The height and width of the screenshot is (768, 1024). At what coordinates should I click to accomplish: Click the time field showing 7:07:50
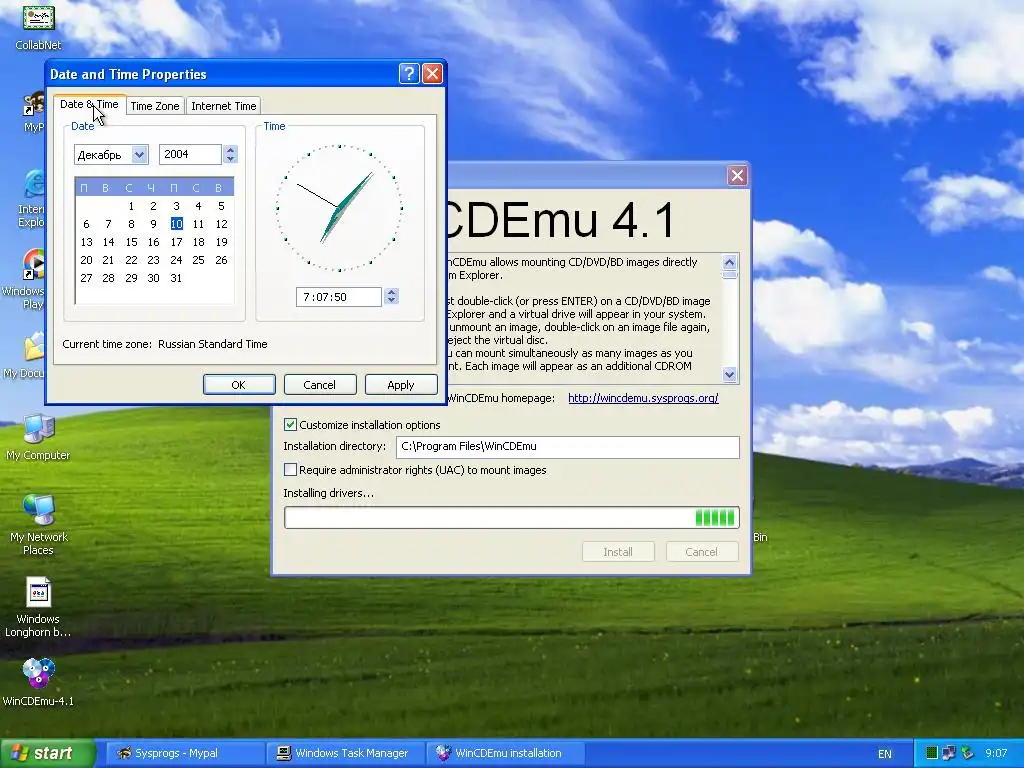point(338,297)
